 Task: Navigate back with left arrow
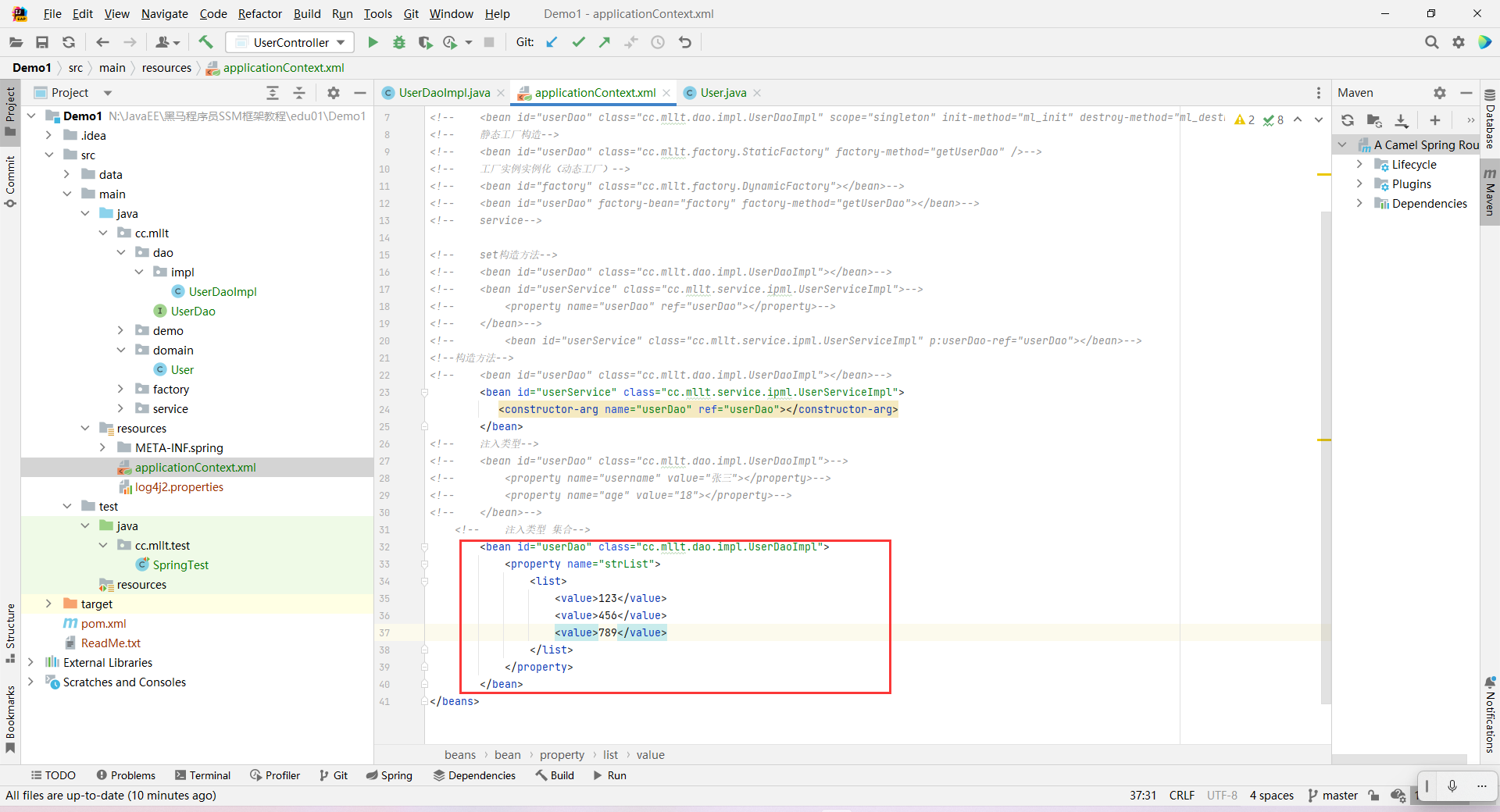(x=102, y=42)
